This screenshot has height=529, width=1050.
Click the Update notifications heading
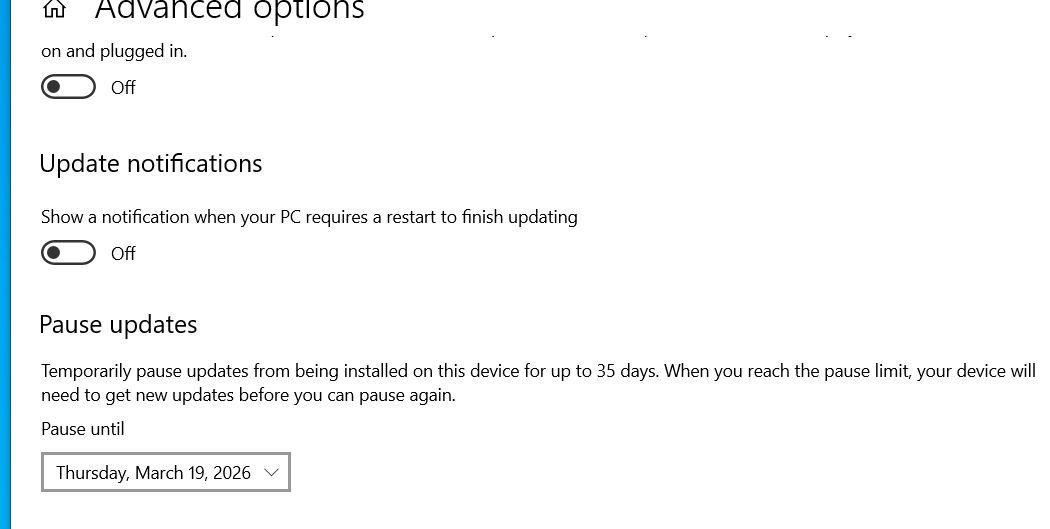(151, 164)
